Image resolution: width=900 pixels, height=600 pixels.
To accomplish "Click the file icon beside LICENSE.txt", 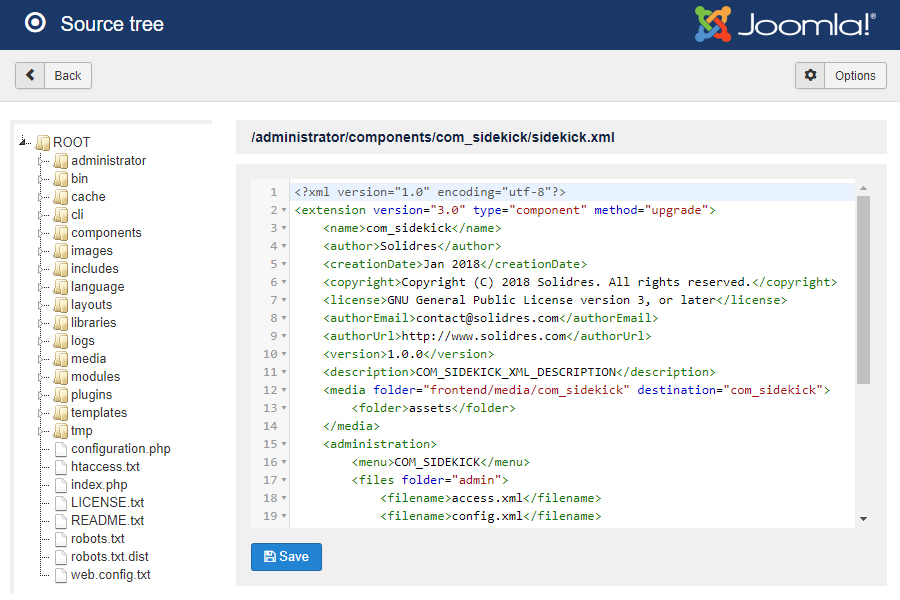I will click(59, 503).
